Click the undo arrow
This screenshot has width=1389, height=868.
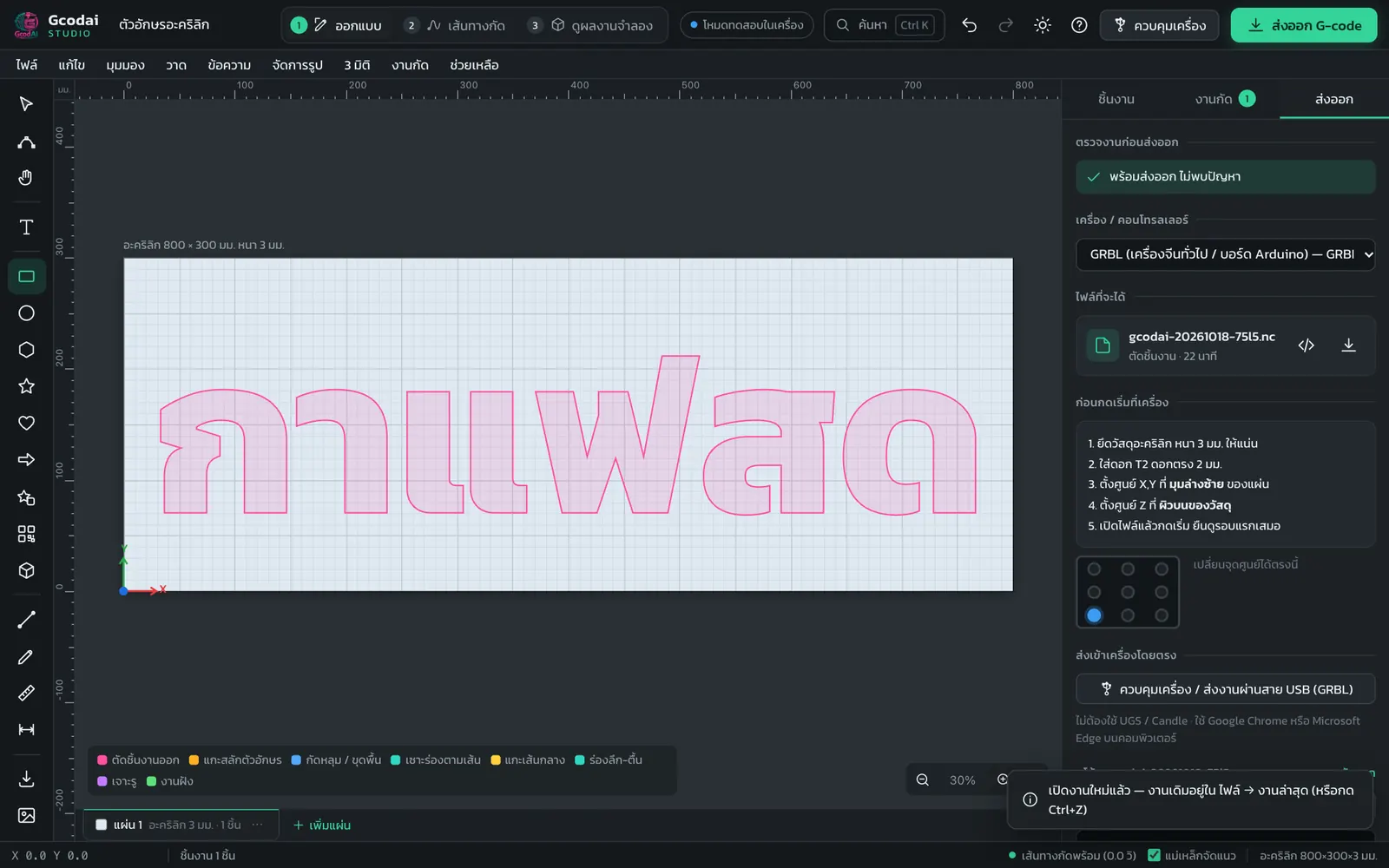[x=970, y=25]
